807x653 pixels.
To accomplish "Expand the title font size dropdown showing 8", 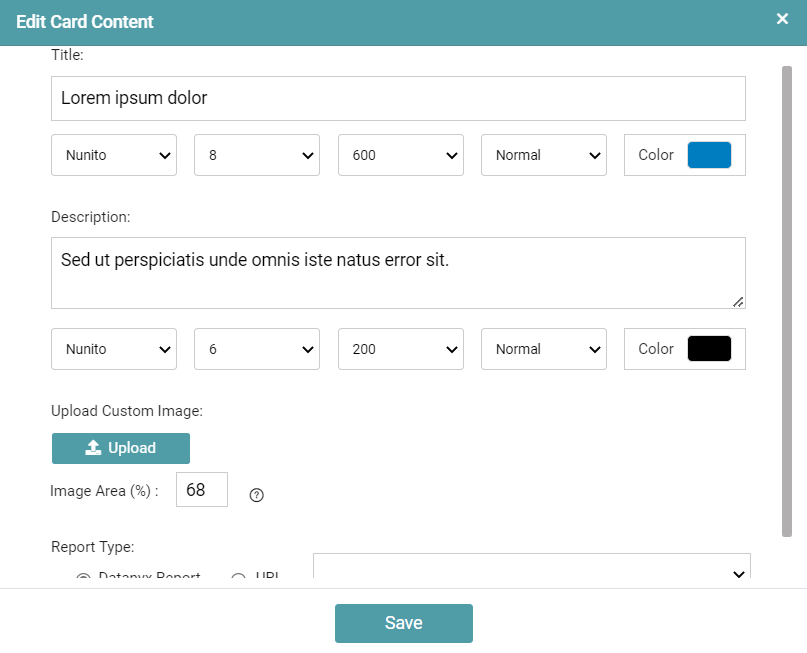I will pyautogui.click(x=257, y=155).
